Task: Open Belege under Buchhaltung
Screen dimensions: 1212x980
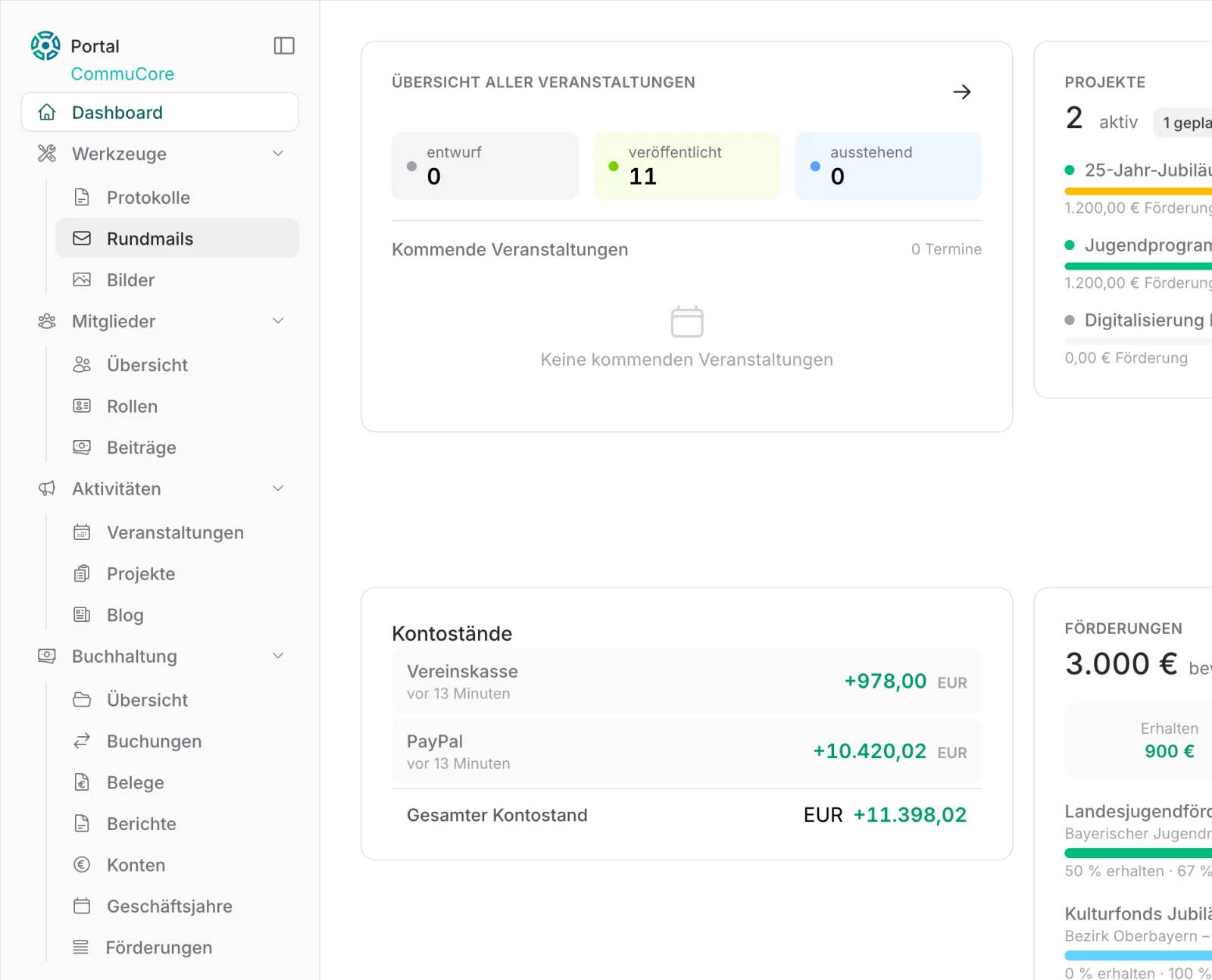Action: point(177,782)
